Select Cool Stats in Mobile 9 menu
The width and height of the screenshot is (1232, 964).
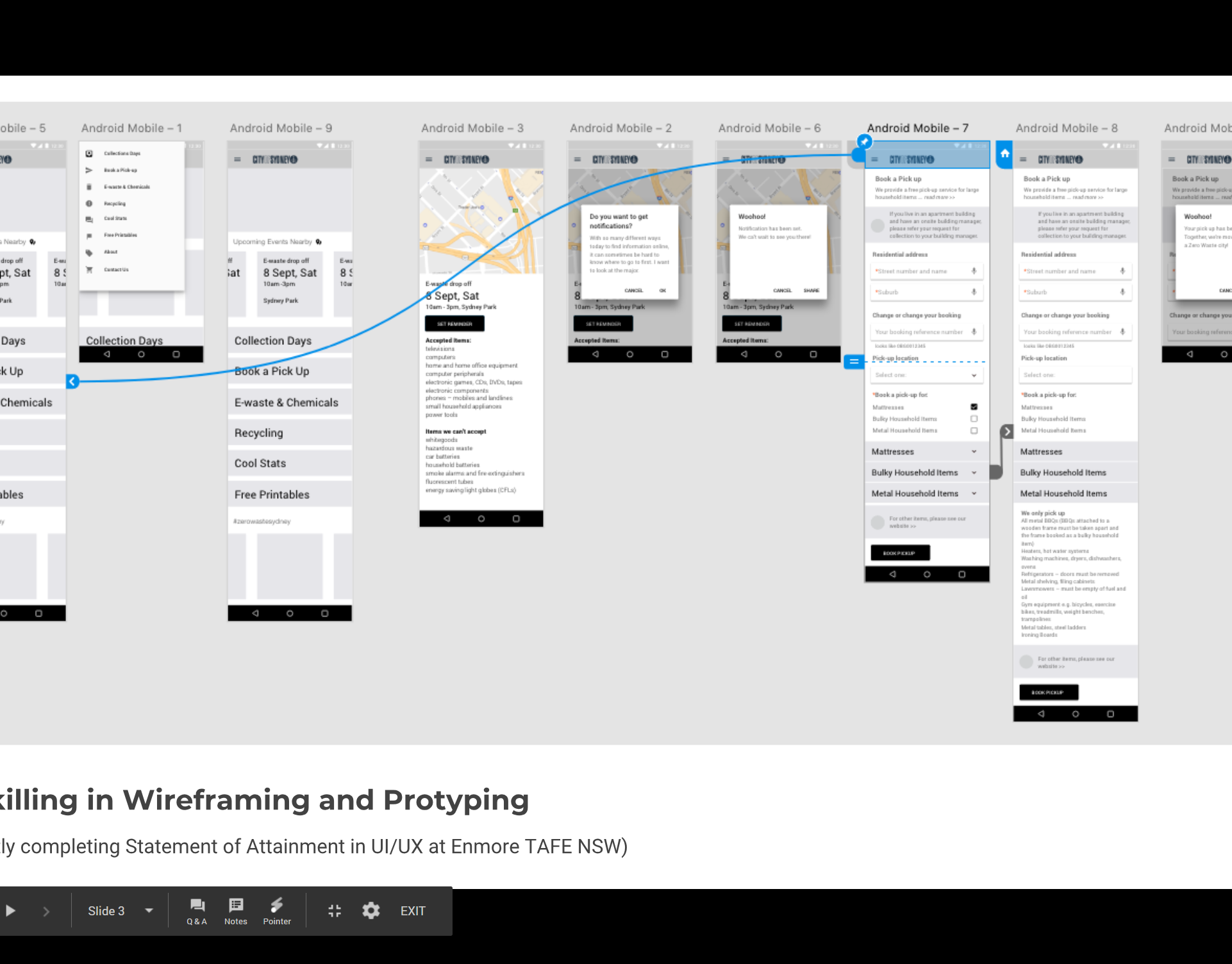click(290, 463)
